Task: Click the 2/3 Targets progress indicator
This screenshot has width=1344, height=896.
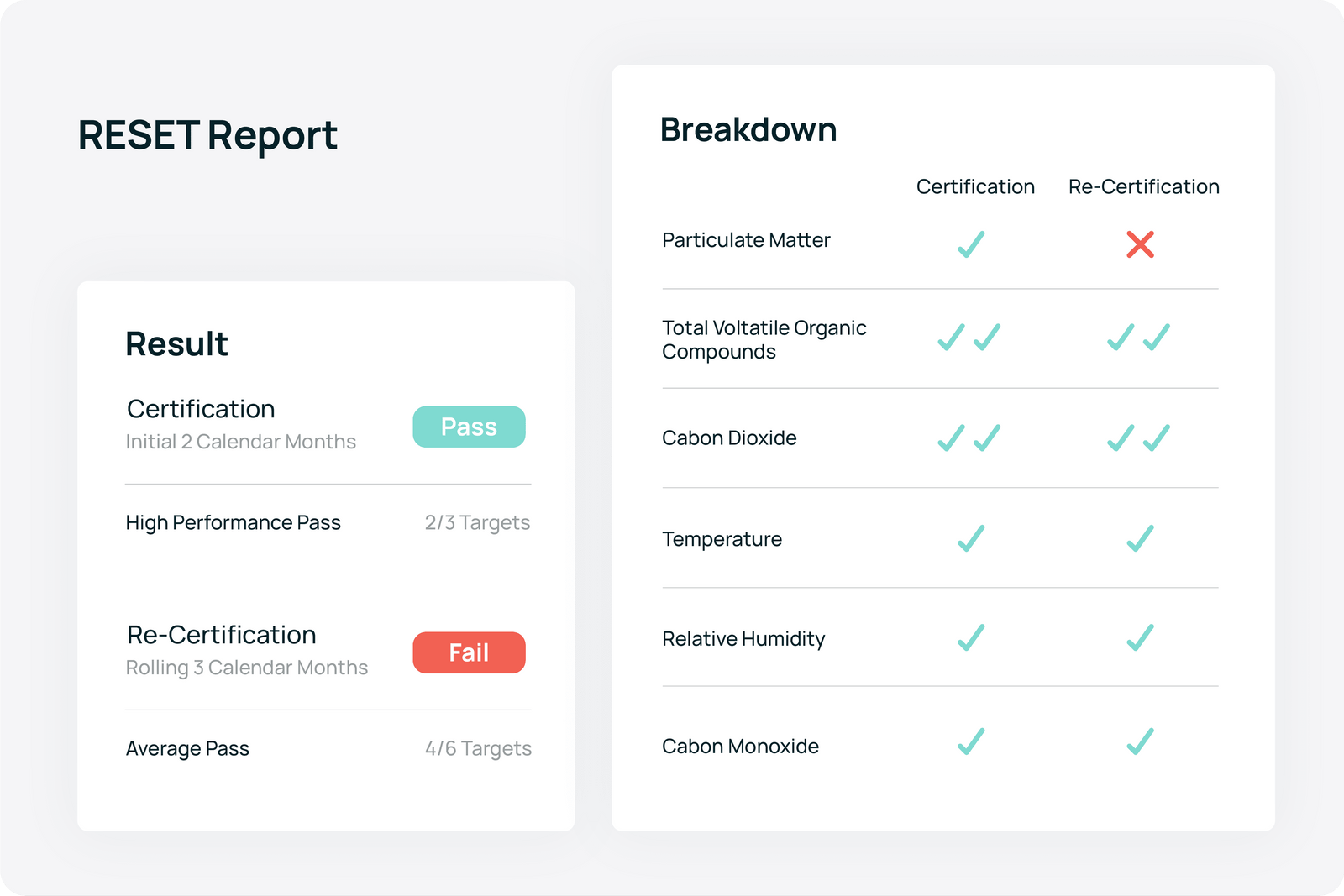Action: [477, 522]
